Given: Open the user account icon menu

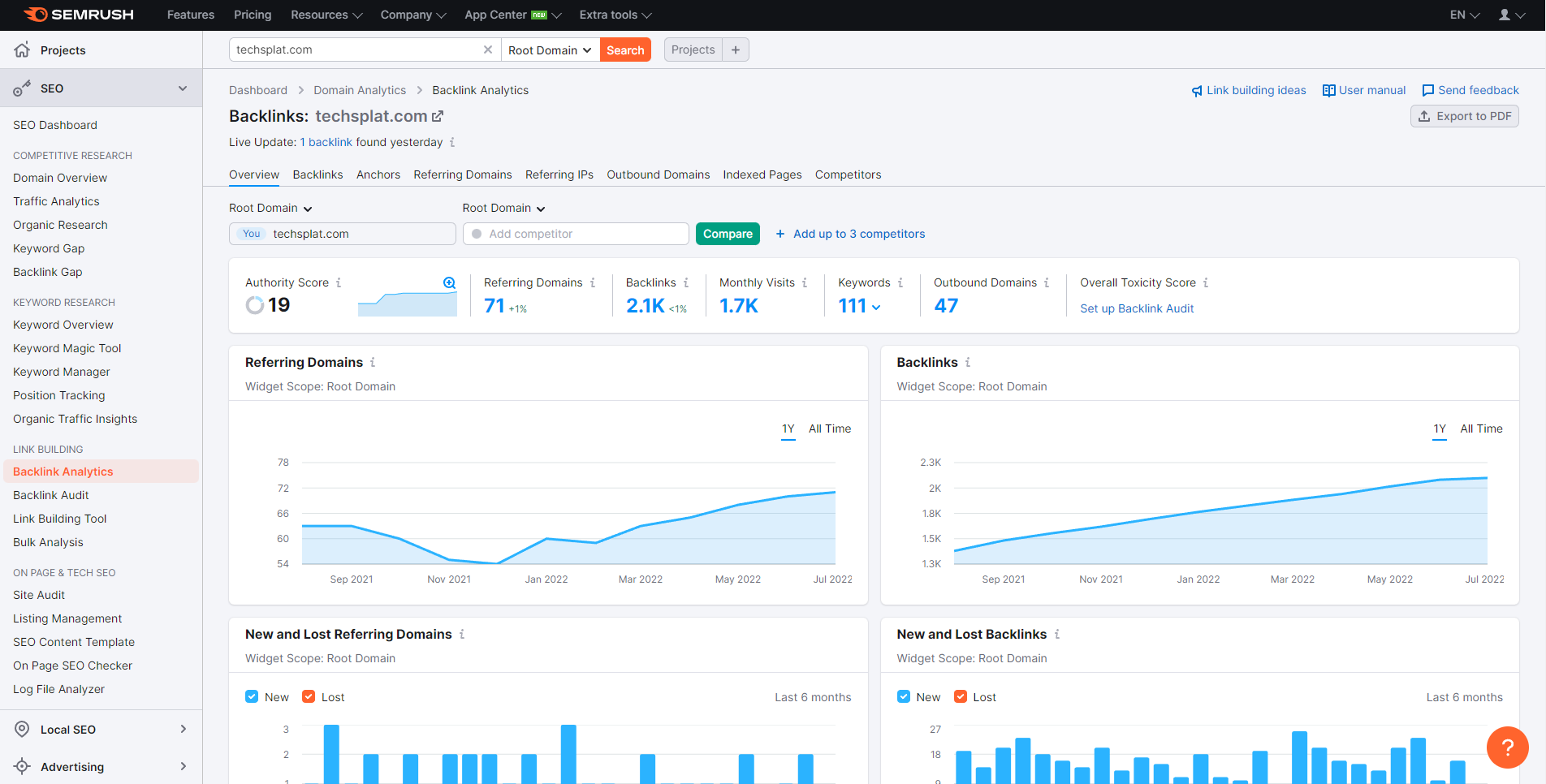Looking at the screenshot, I should (x=1511, y=15).
